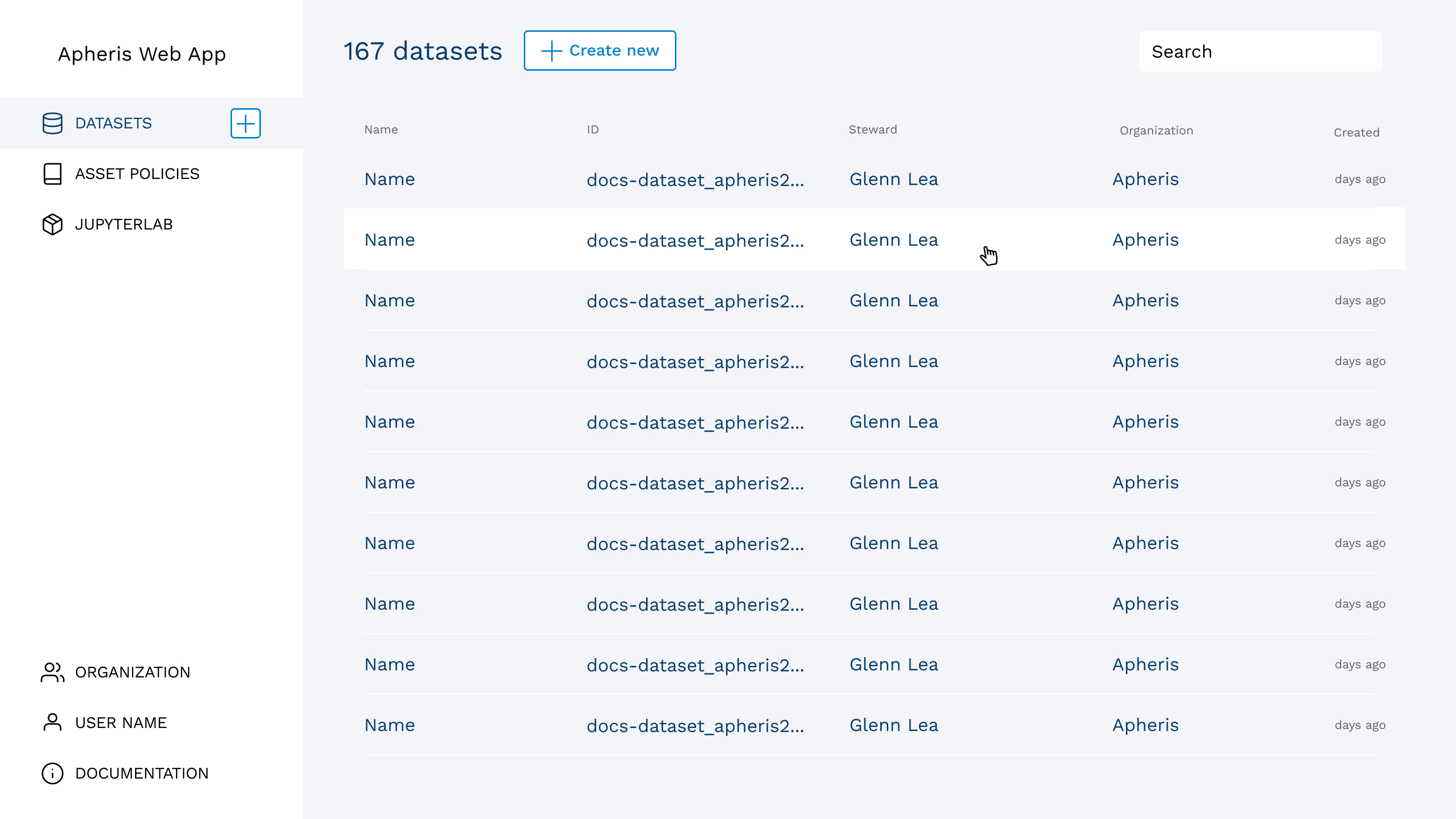Click the Apheris Web App title

pos(142,54)
